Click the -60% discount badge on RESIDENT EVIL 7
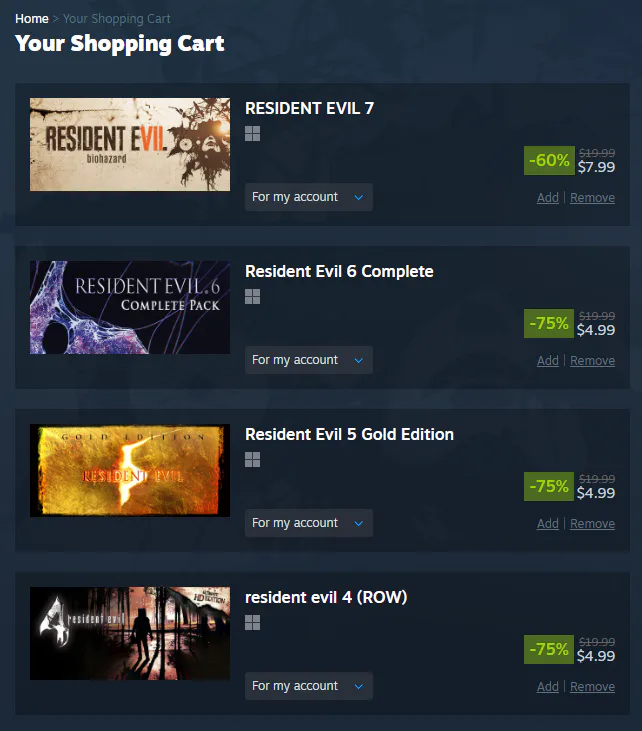Screen dimensions: 642x731 (549, 160)
